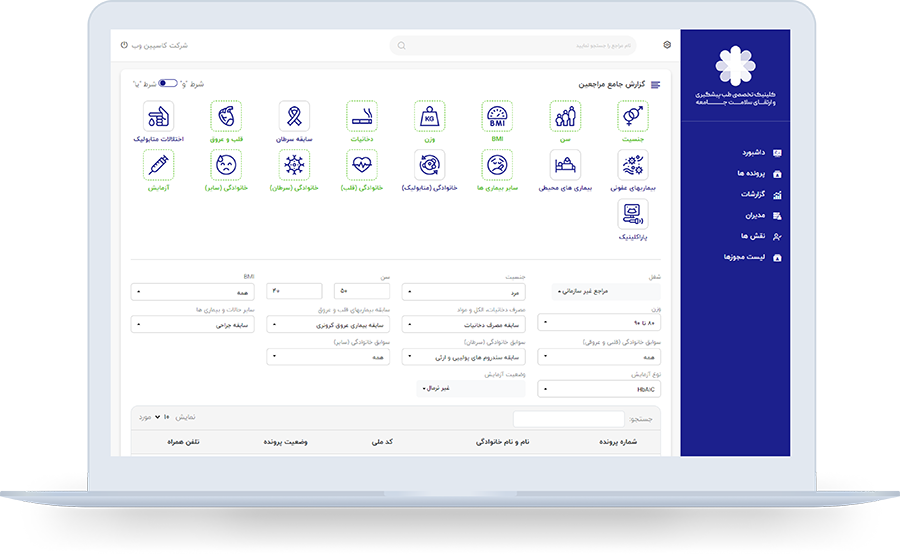
Task: Select the سن (age) filter icon
Action: click(x=565, y=116)
